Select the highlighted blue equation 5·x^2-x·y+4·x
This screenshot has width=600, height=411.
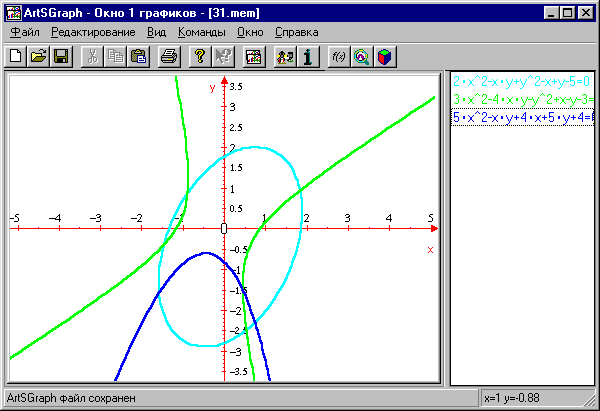point(522,117)
